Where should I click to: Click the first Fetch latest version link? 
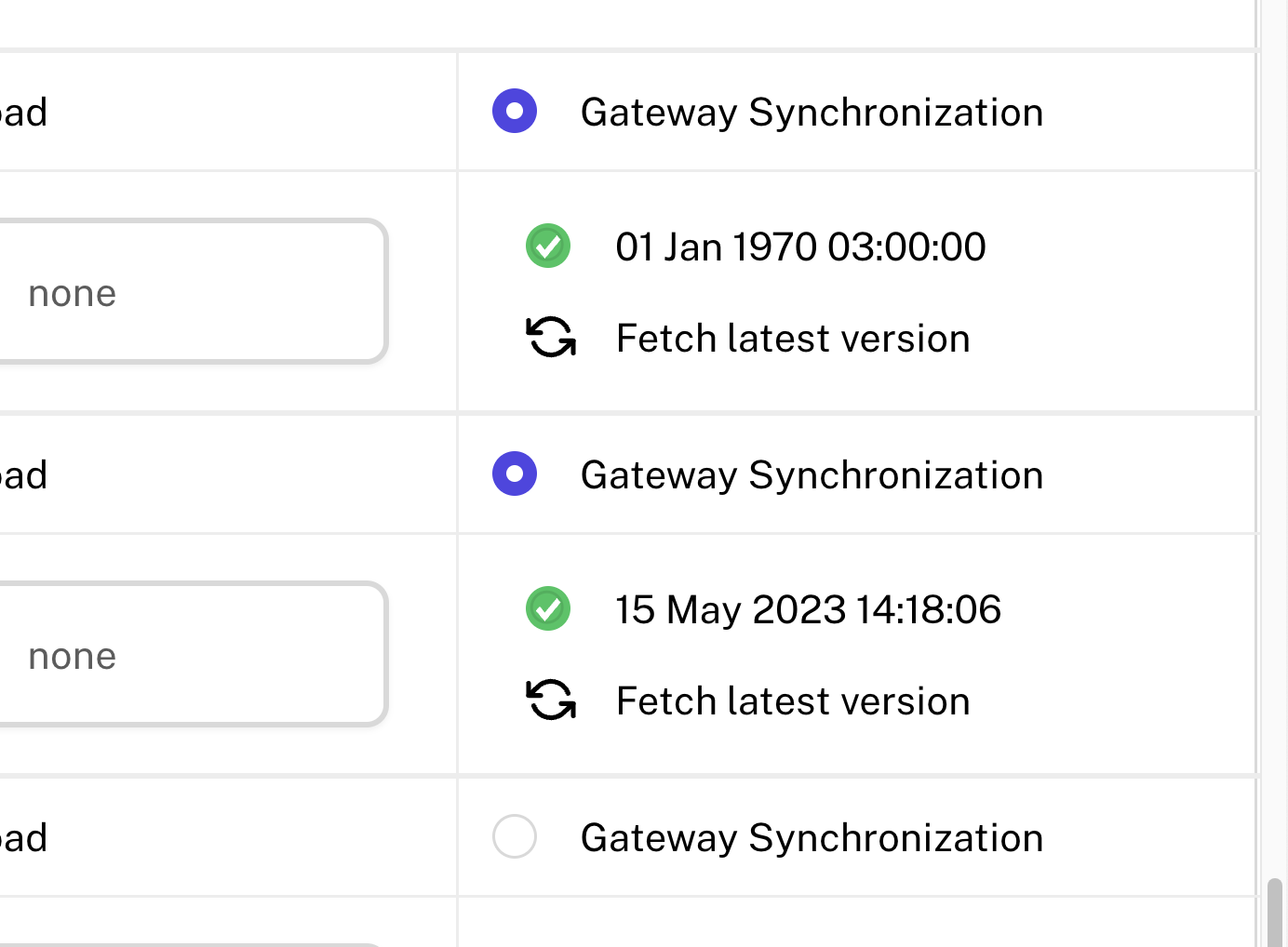tap(793, 338)
